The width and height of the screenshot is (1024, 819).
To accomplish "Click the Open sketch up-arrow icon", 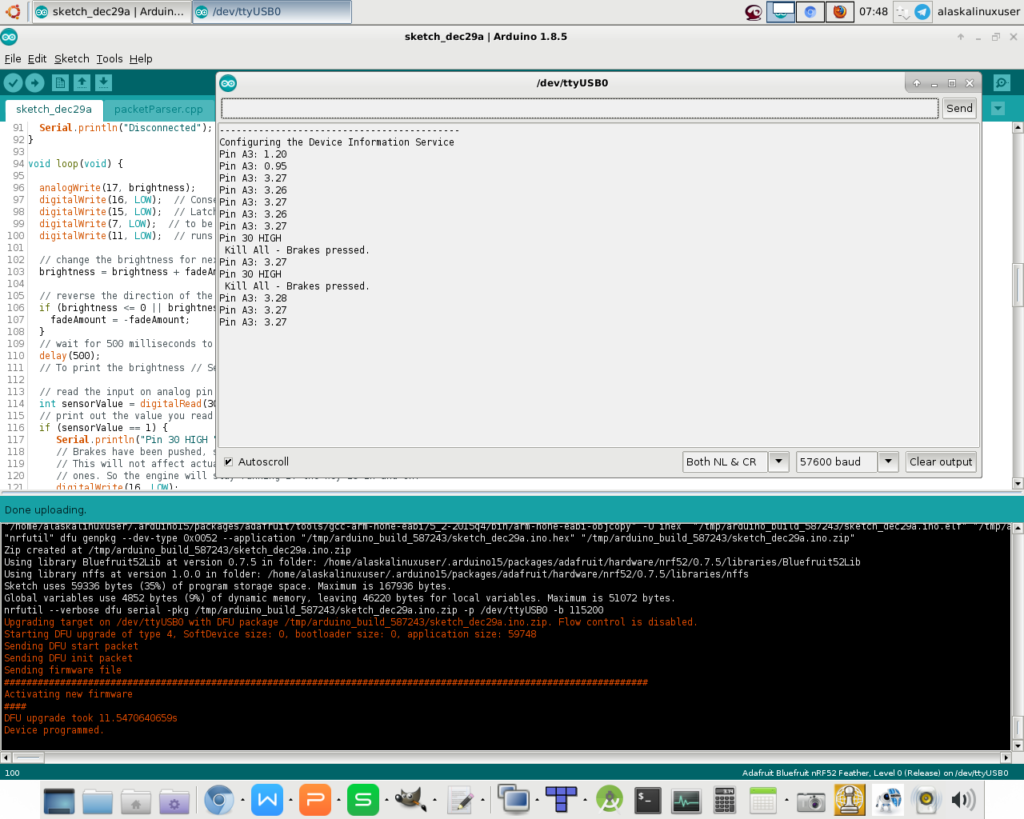I will [x=82, y=83].
